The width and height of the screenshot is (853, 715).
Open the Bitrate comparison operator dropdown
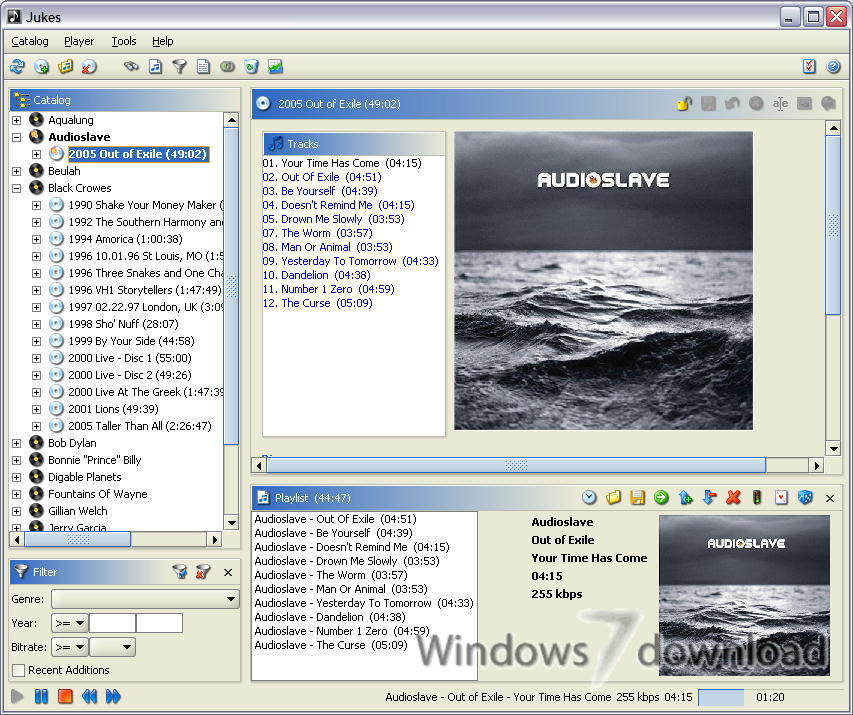pyautogui.click(x=70, y=647)
